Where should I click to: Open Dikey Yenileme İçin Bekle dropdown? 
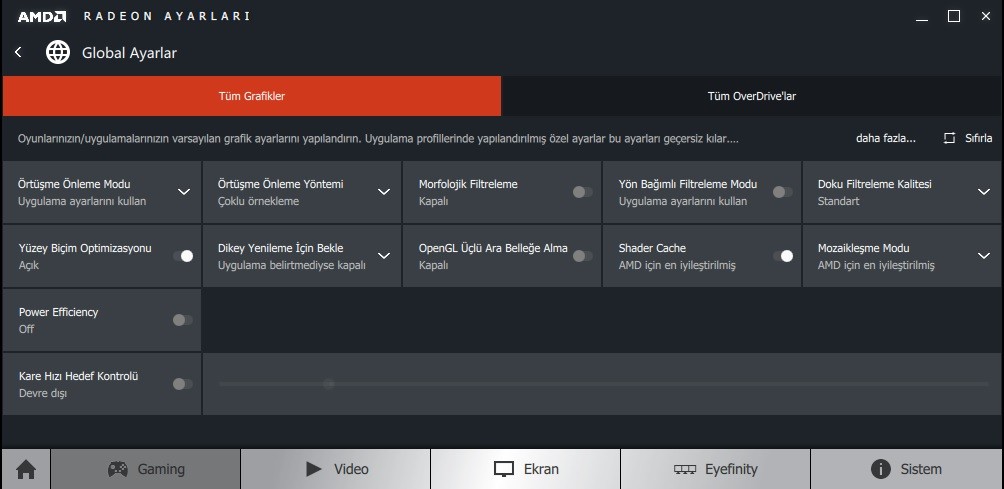click(384, 256)
